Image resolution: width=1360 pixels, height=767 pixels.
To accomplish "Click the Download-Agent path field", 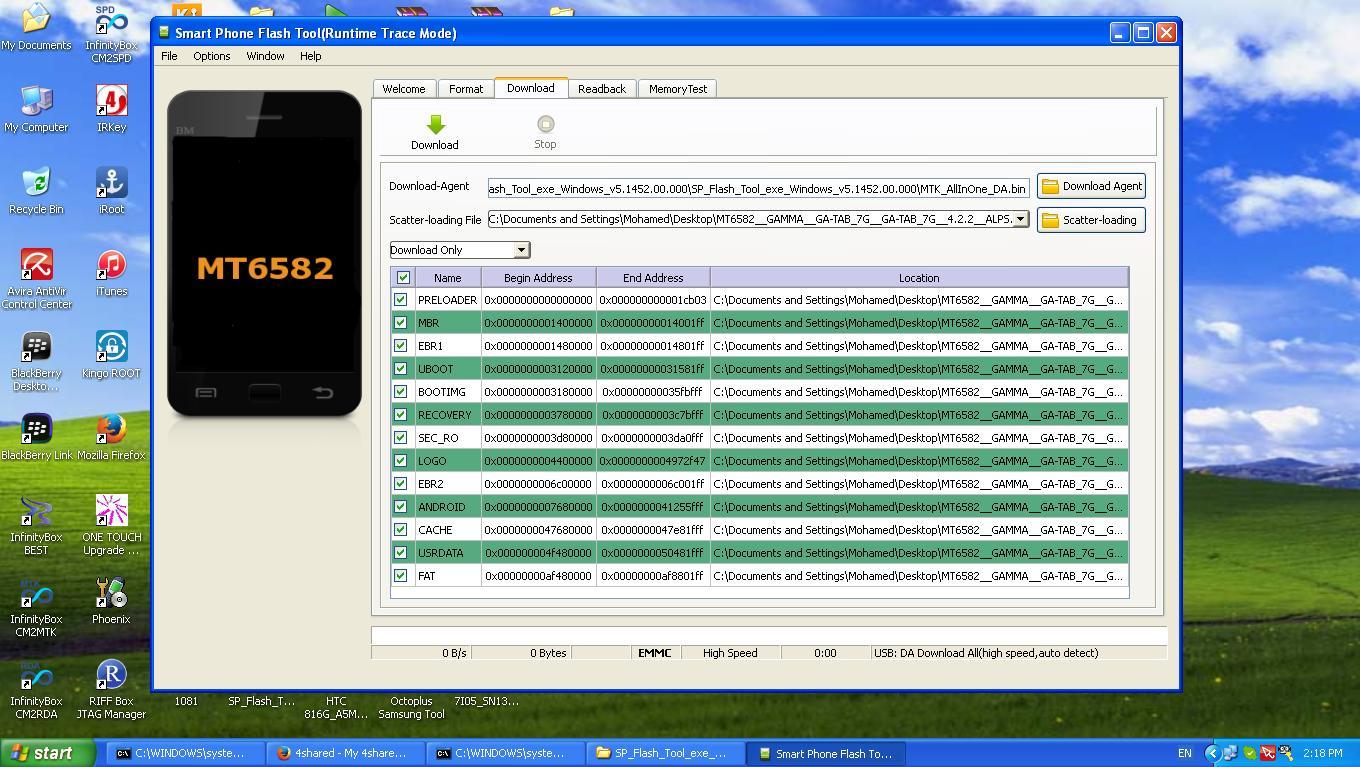I will tap(758, 188).
